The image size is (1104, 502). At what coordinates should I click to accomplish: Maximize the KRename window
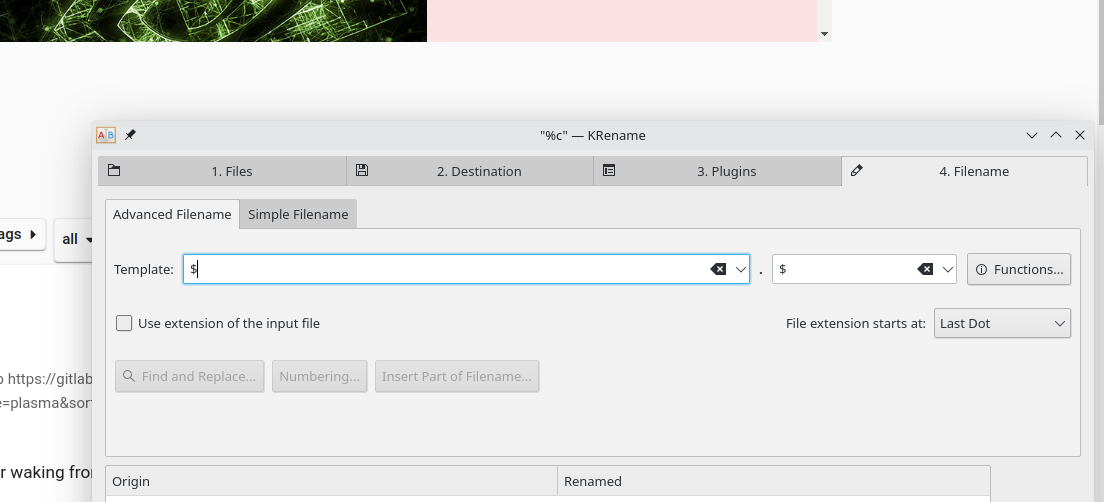[x=1056, y=135]
